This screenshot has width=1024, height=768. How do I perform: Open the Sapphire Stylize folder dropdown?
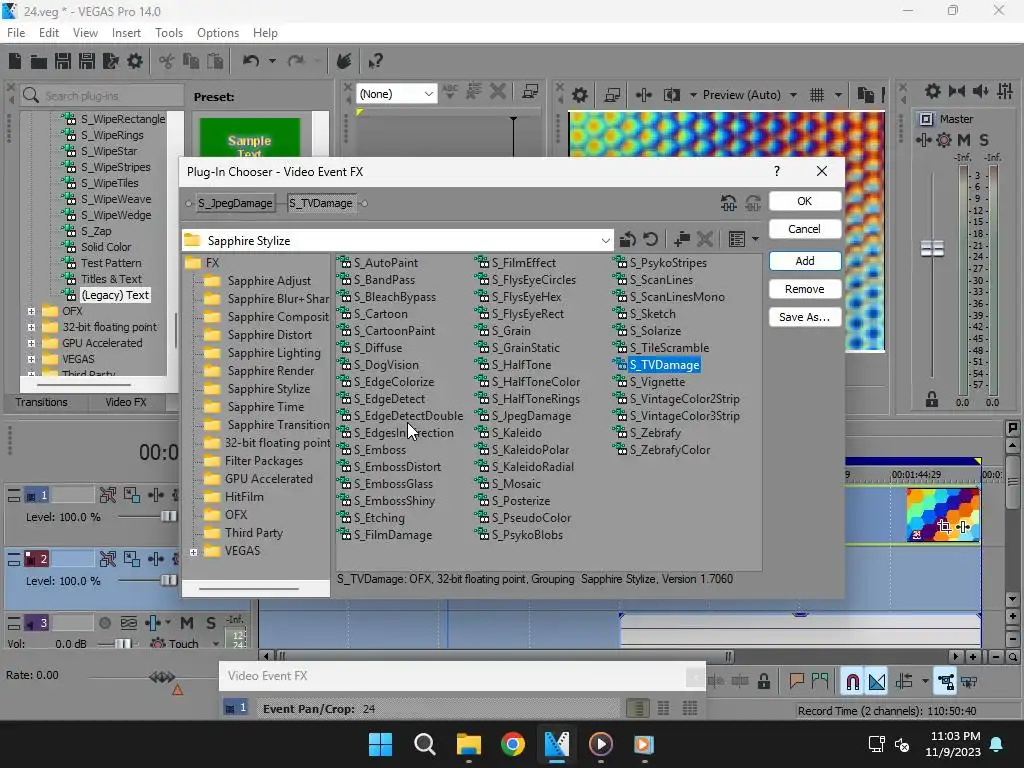click(605, 240)
